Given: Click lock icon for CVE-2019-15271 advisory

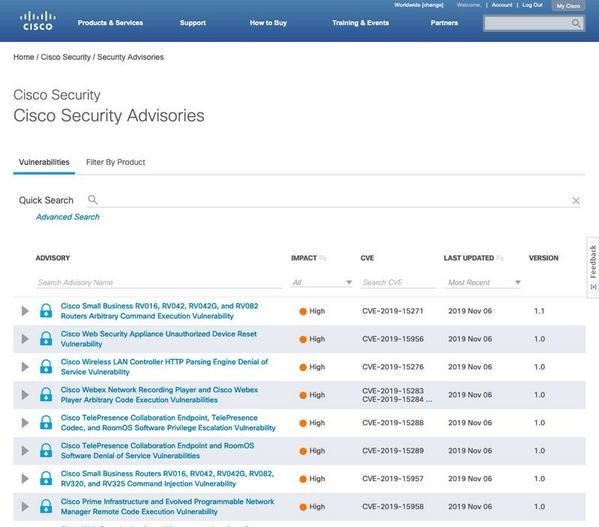Looking at the screenshot, I should 46,311.
